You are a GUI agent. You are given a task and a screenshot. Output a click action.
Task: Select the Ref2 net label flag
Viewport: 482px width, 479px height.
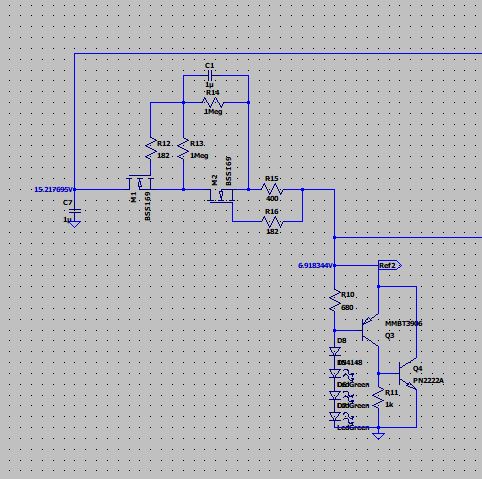click(x=390, y=265)
